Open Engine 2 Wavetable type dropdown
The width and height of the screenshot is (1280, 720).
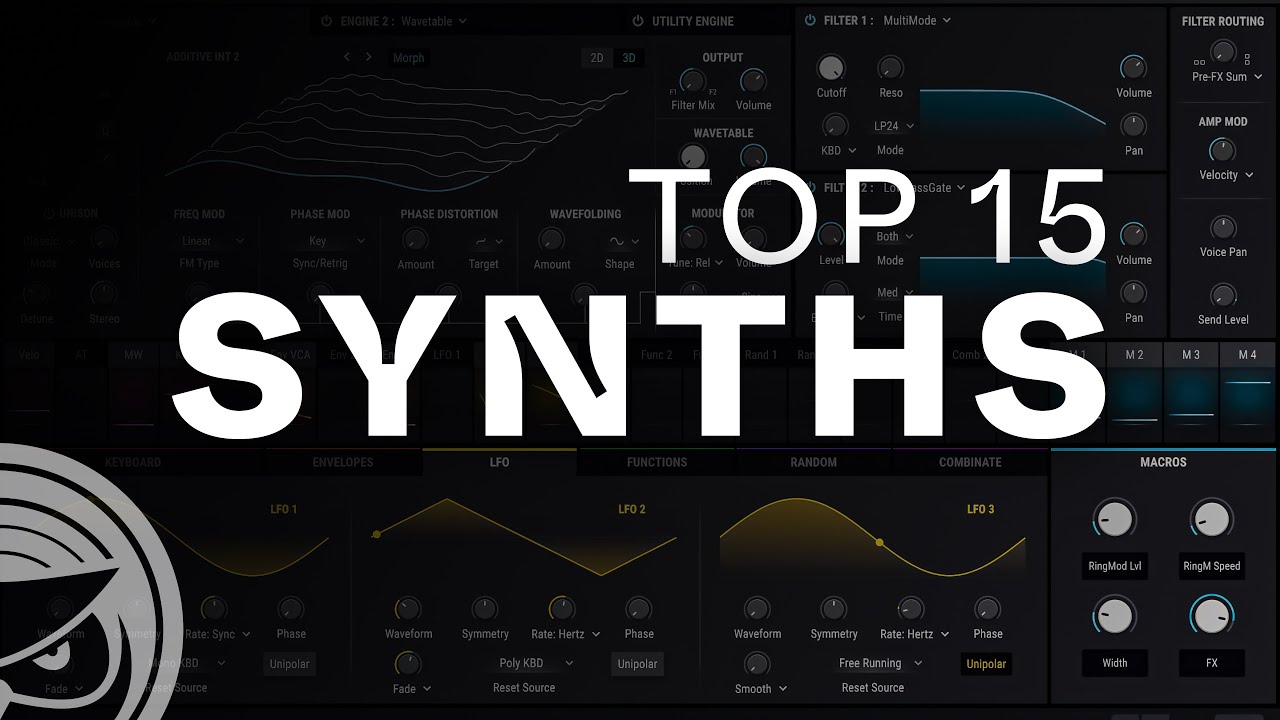[x=434, y=20]
